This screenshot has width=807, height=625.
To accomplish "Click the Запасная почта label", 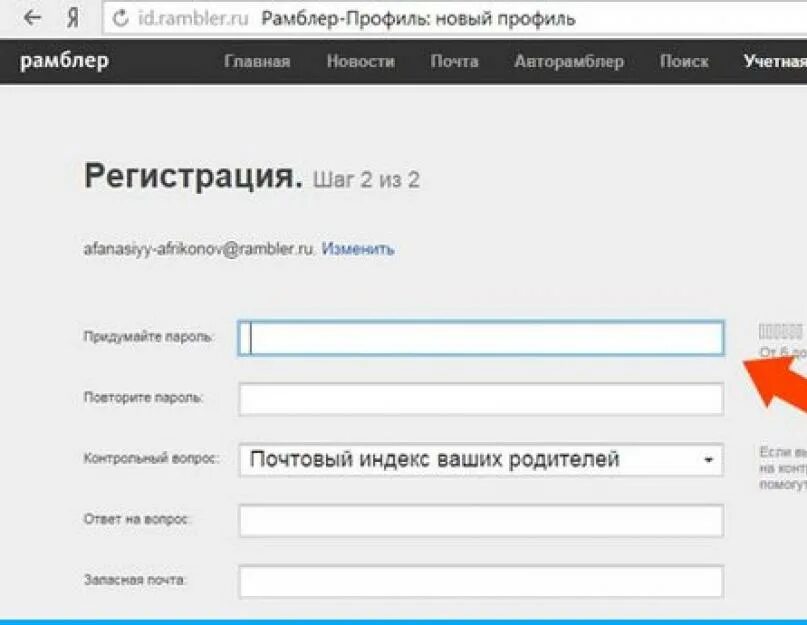I will click(x=134, y=580).
